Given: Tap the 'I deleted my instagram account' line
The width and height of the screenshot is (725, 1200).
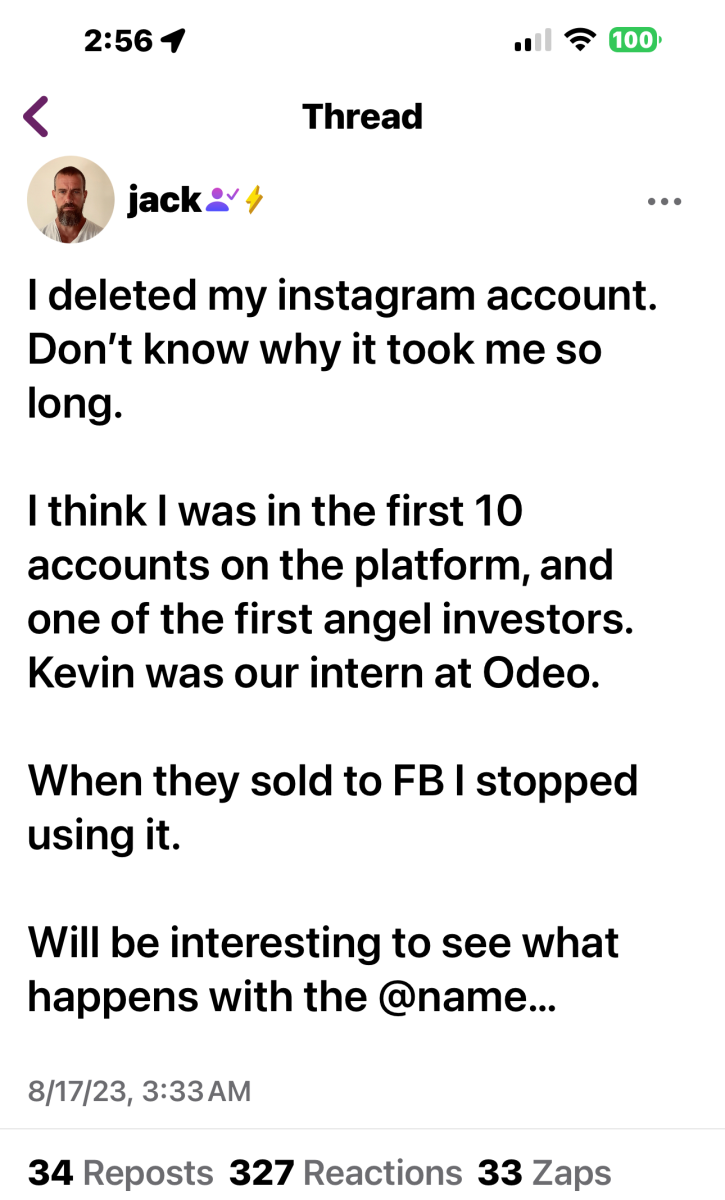Looking at the screenshot, I should coord(343,299).
